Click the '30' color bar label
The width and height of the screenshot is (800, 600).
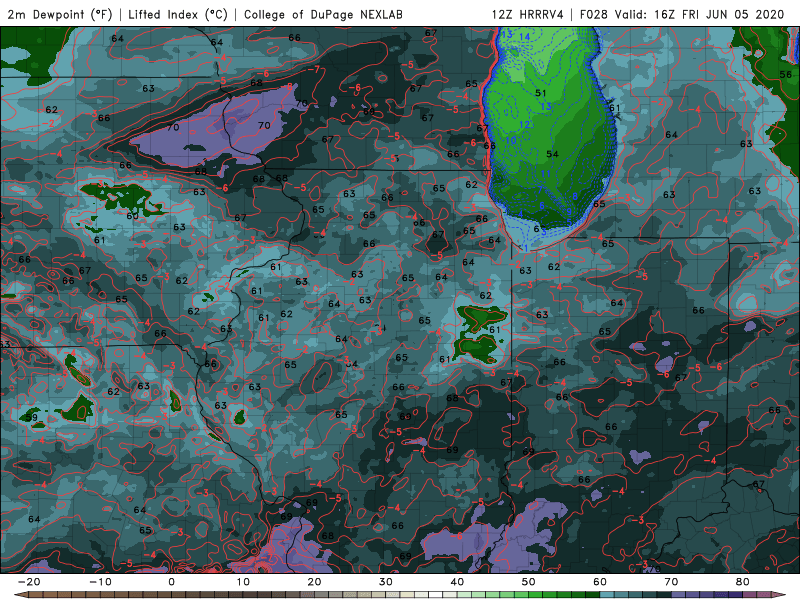point(386,582)
